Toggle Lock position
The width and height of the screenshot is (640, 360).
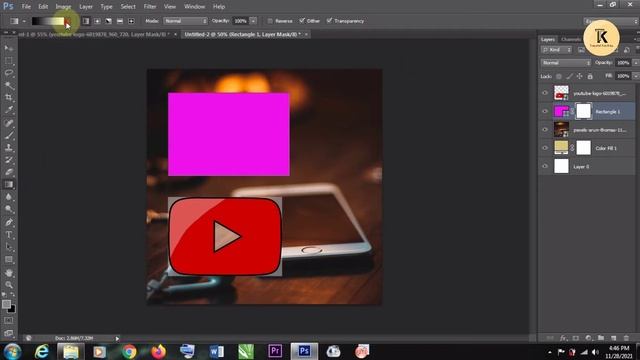pos(579,76)
